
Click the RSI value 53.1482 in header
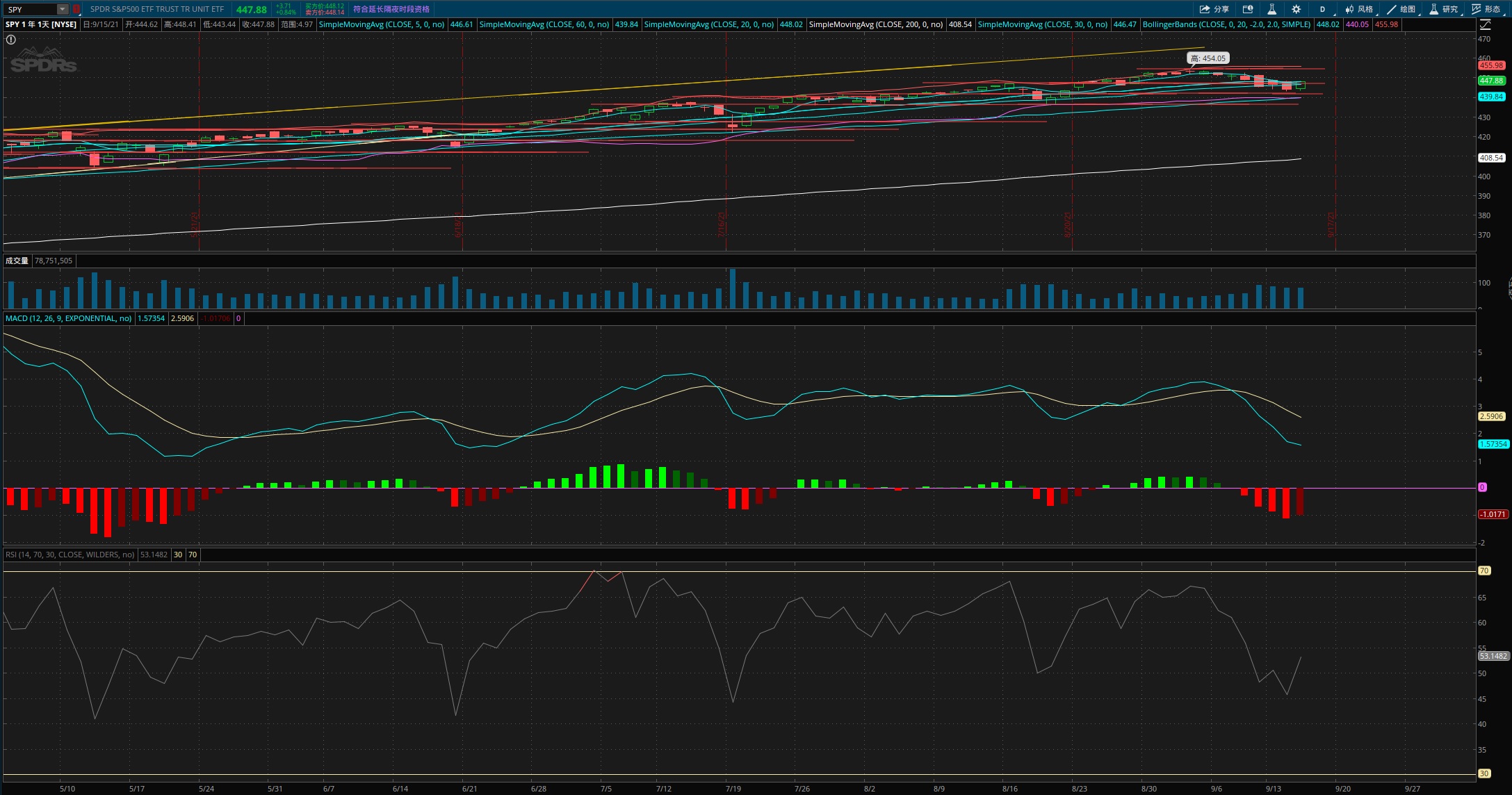click(x=154, y=555)
